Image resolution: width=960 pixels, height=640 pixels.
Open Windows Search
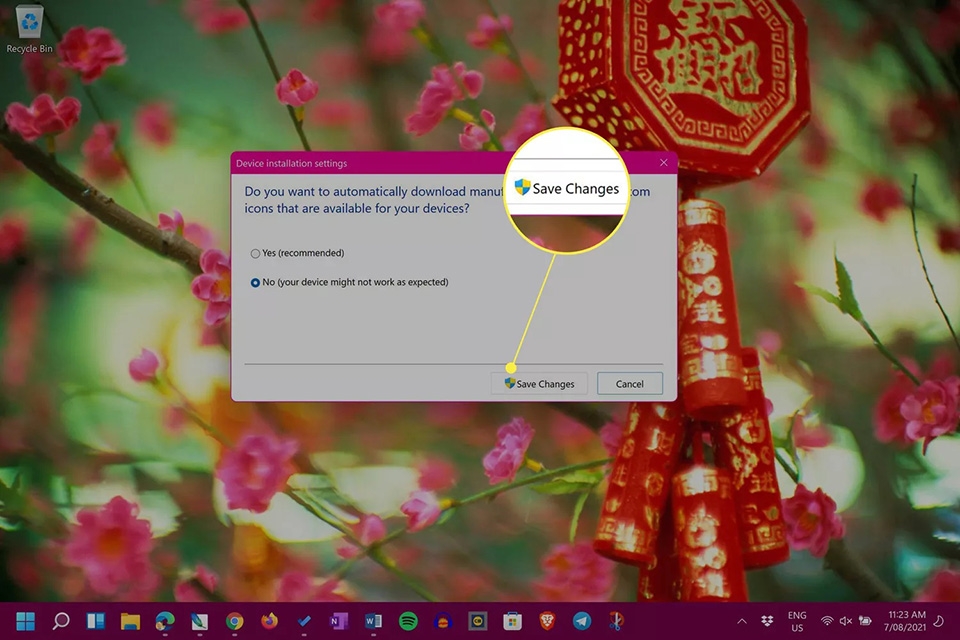[62, 620]
